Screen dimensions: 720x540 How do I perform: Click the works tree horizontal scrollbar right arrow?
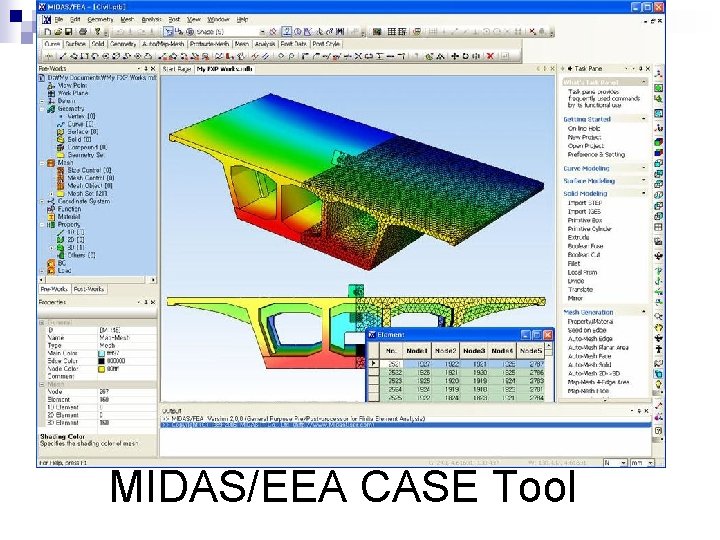point(153,279)
